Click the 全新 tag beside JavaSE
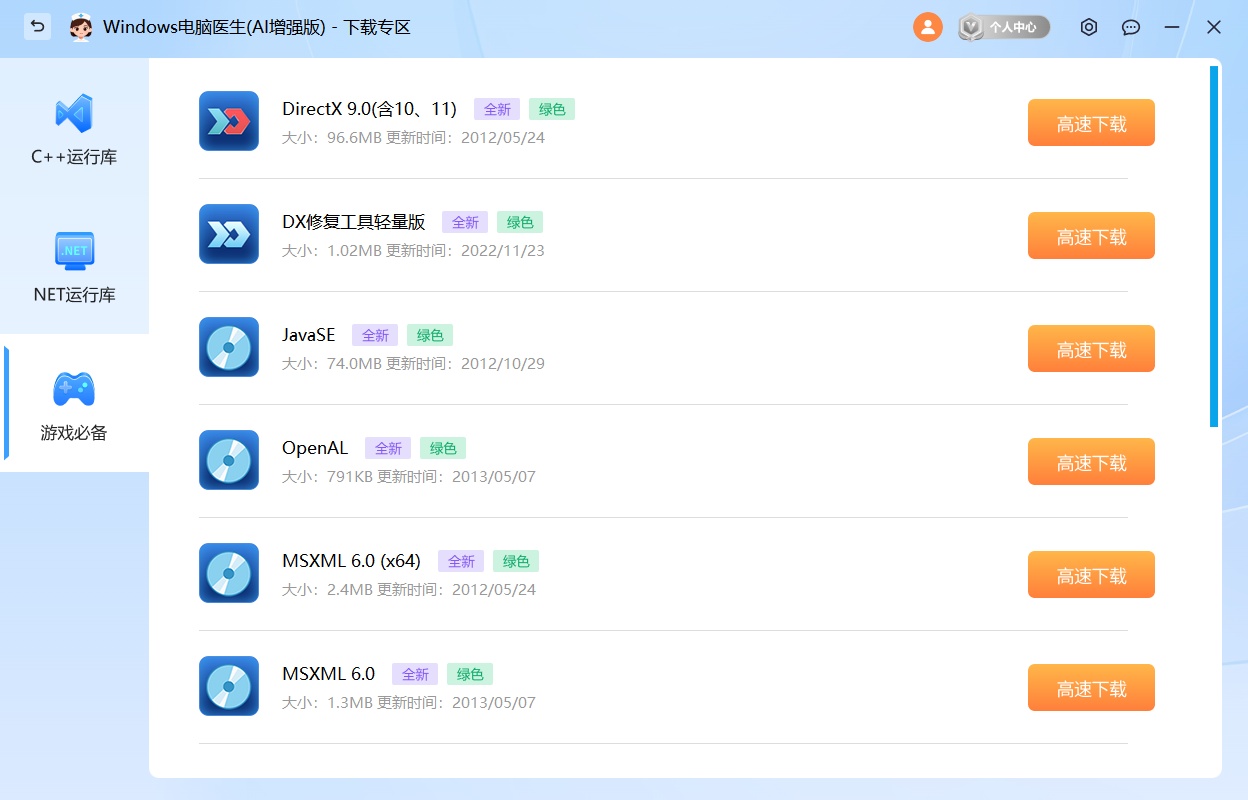Image resolution: width=1248 pixels, height=800 pixels. [375, 336]
